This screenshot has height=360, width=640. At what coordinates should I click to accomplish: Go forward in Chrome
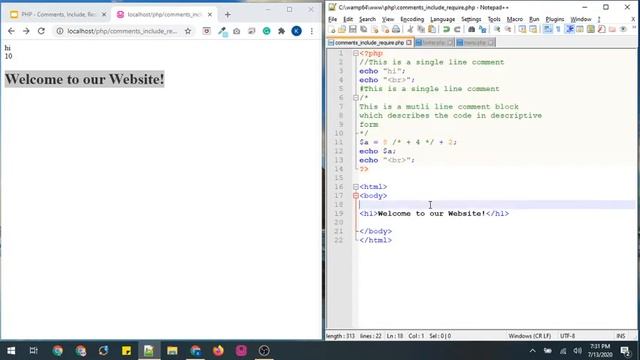point(26,31)
